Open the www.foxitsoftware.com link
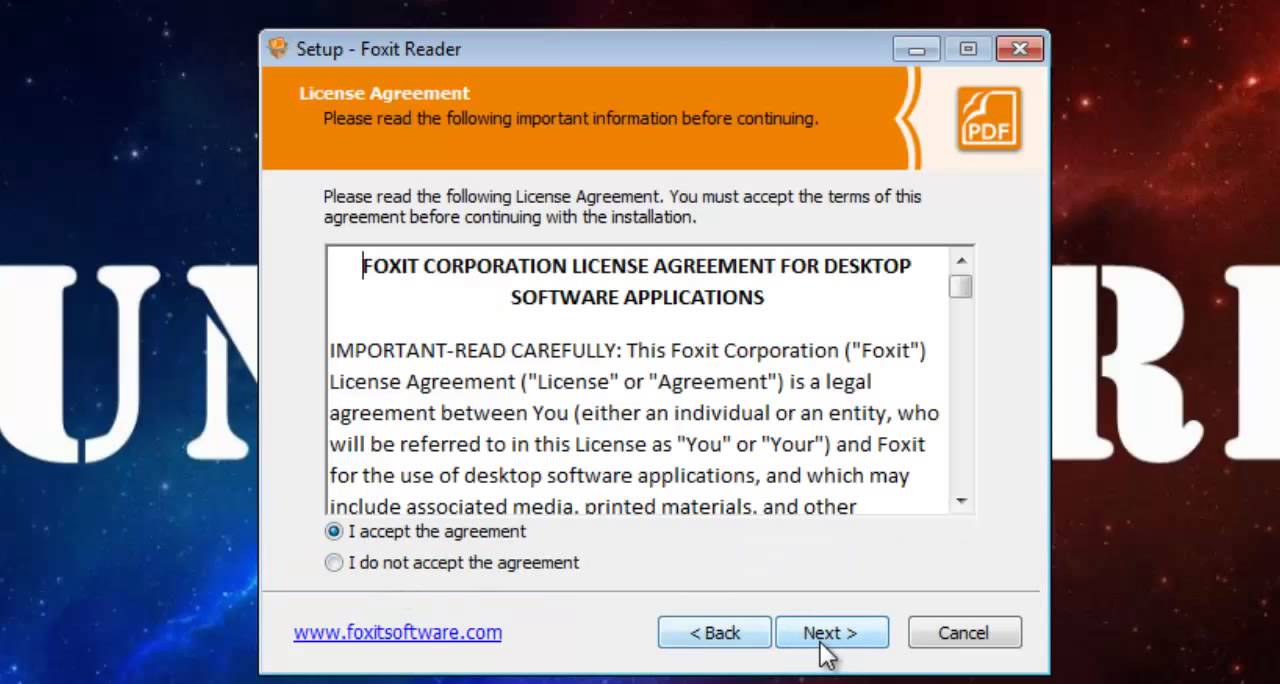 pyautogui.click(x=398, y=632)
